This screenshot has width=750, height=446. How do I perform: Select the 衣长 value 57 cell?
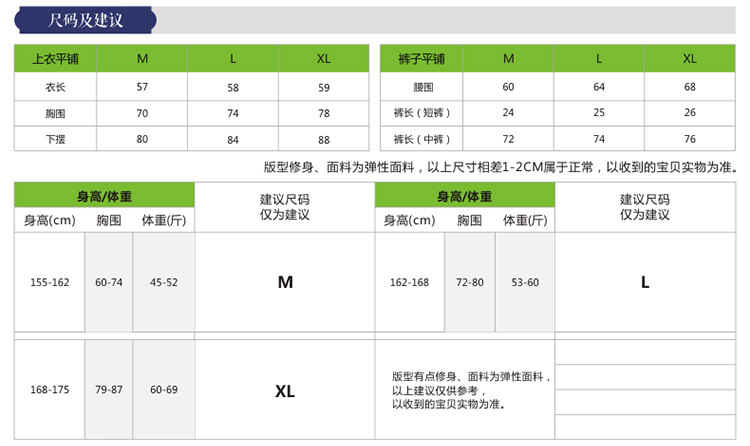click(142, 87)
